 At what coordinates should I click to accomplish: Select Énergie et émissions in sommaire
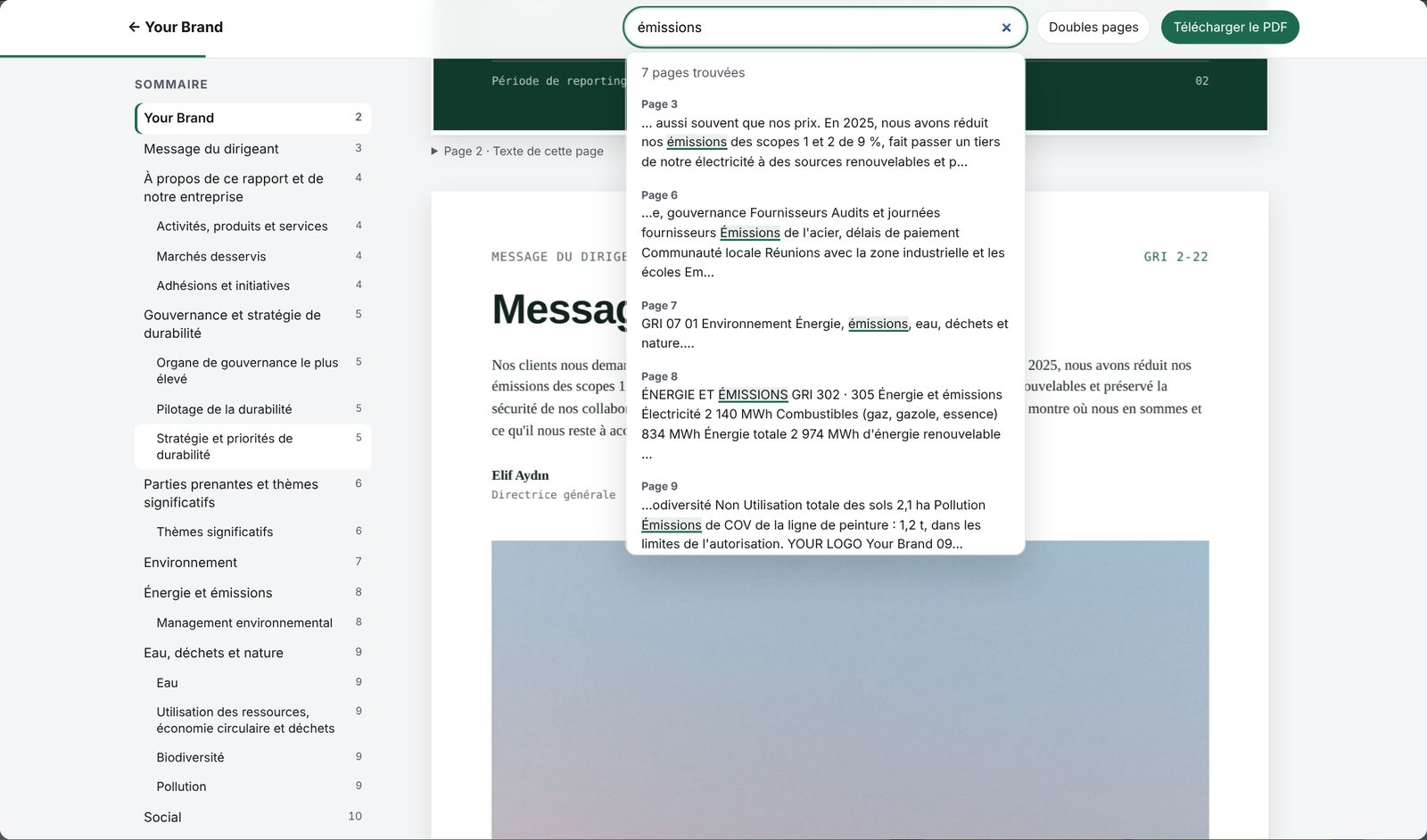click(253, 593)
